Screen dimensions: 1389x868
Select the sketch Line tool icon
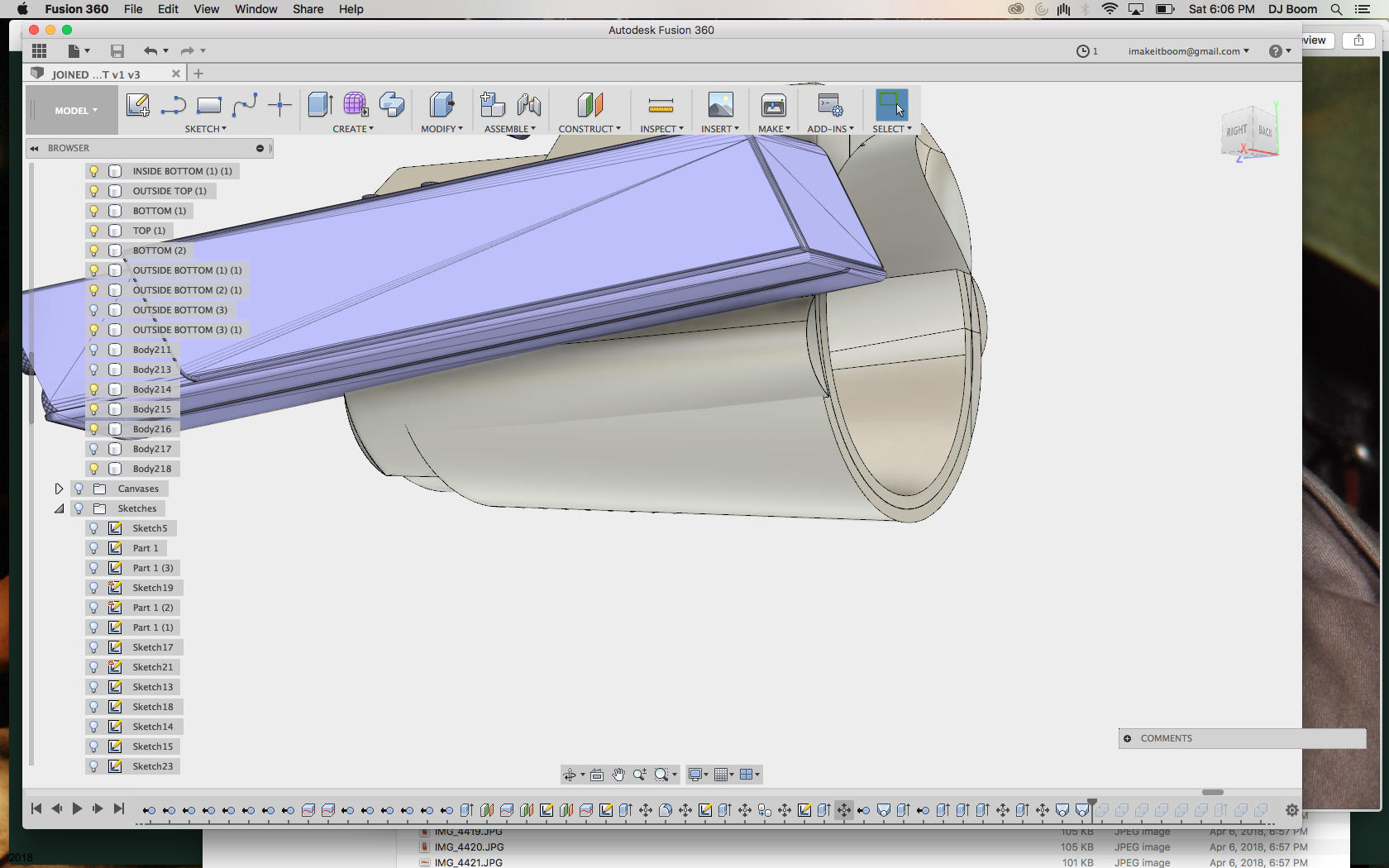(173, 105)
